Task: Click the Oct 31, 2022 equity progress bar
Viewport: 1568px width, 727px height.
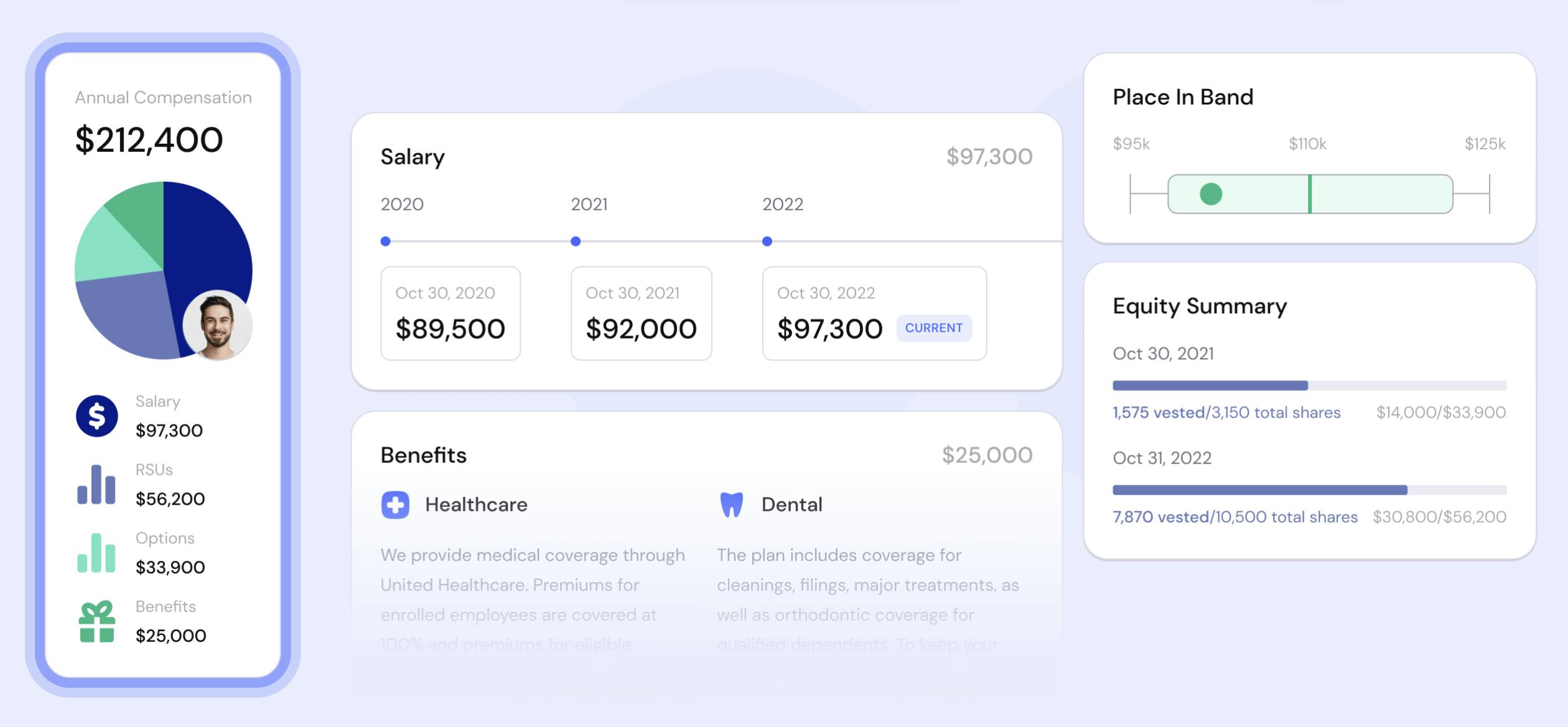Action: point(1309,490)
